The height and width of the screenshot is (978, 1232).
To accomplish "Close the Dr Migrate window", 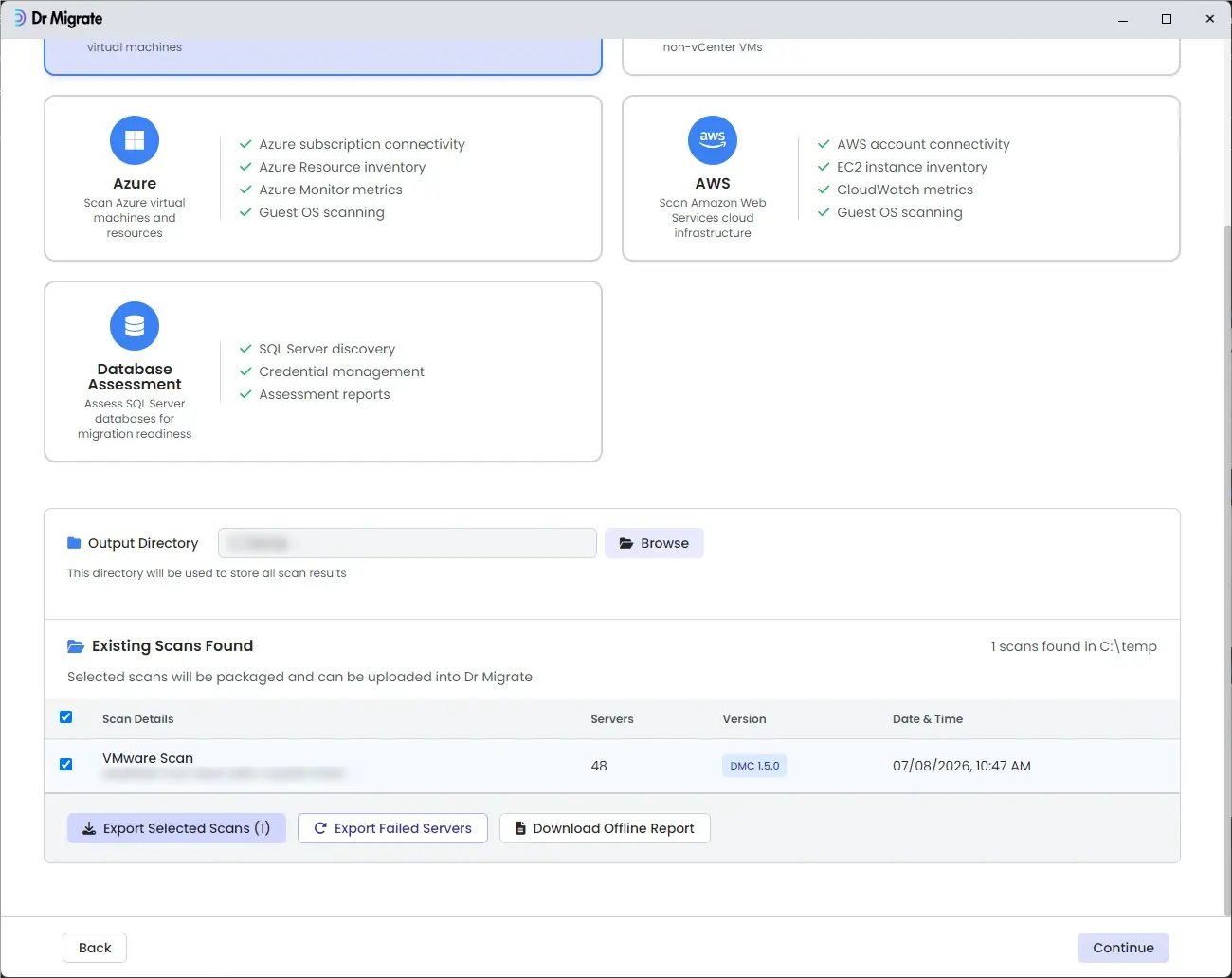I will point(1210,19).
